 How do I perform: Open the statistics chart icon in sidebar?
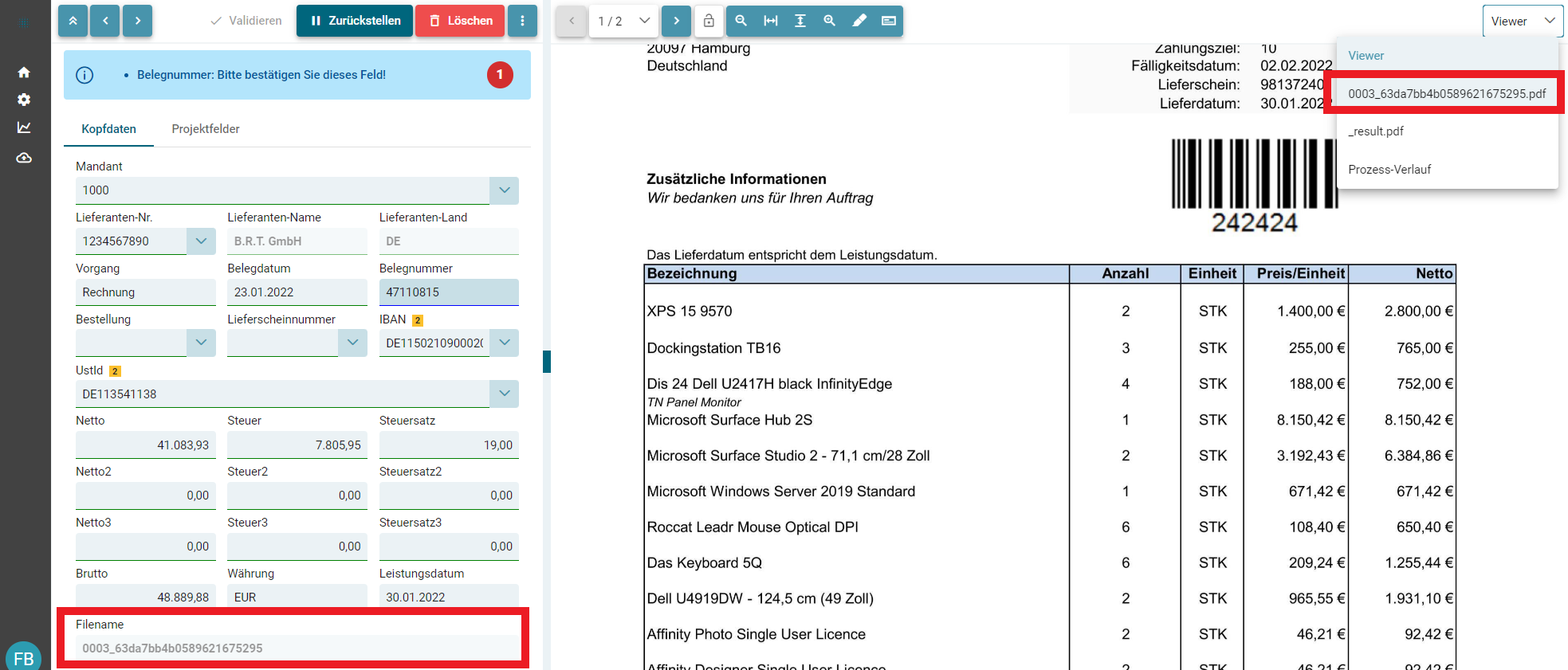point(24,127)
